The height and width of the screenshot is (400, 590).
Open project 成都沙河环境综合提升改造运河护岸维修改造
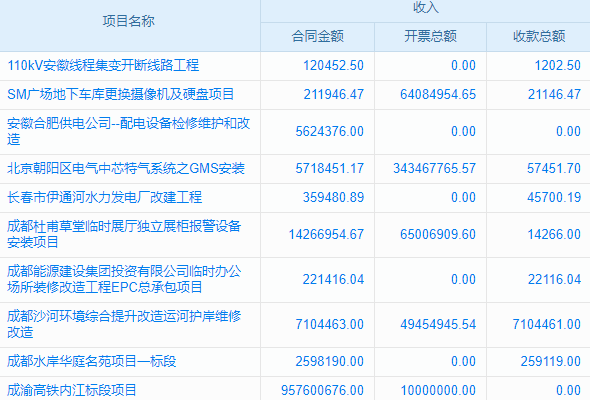[x=124, y=324]
